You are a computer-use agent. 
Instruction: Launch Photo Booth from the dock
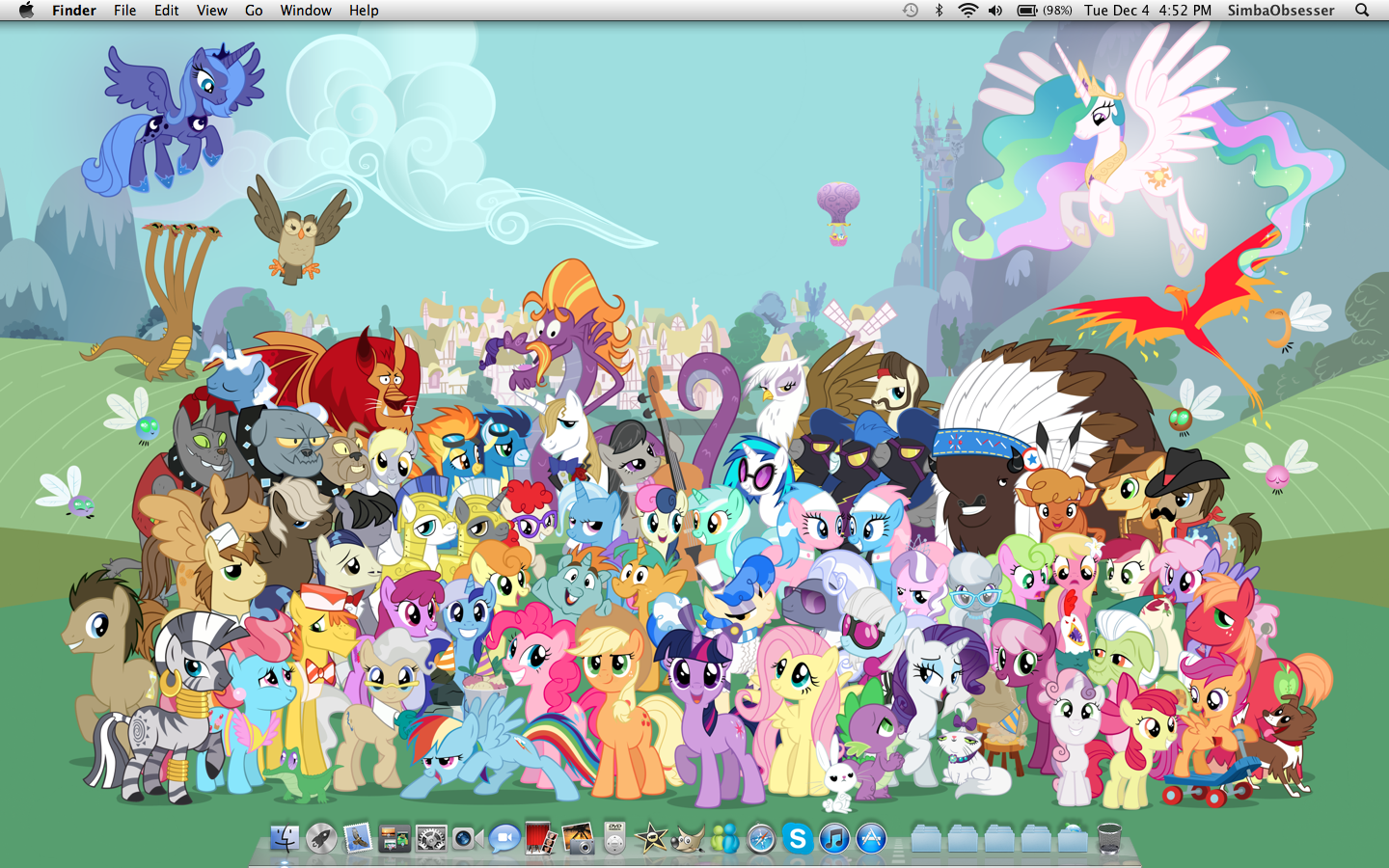click(541, 839)
